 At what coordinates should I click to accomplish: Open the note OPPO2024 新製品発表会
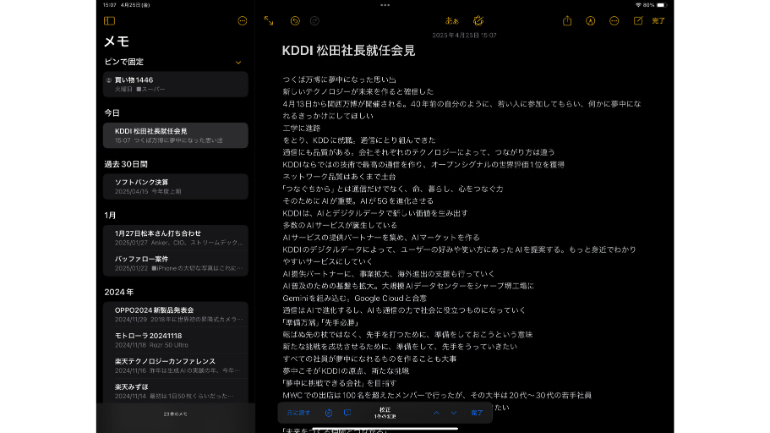click(175, 315)
